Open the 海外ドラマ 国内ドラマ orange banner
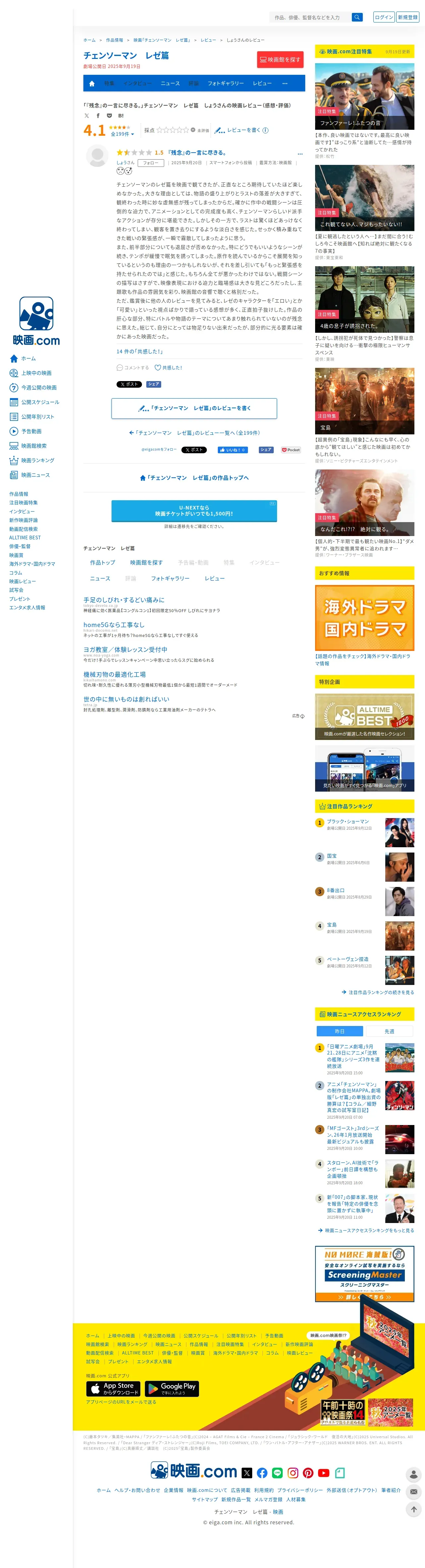This screenshot has width=425, height=1568. click(x=365, y=618)
